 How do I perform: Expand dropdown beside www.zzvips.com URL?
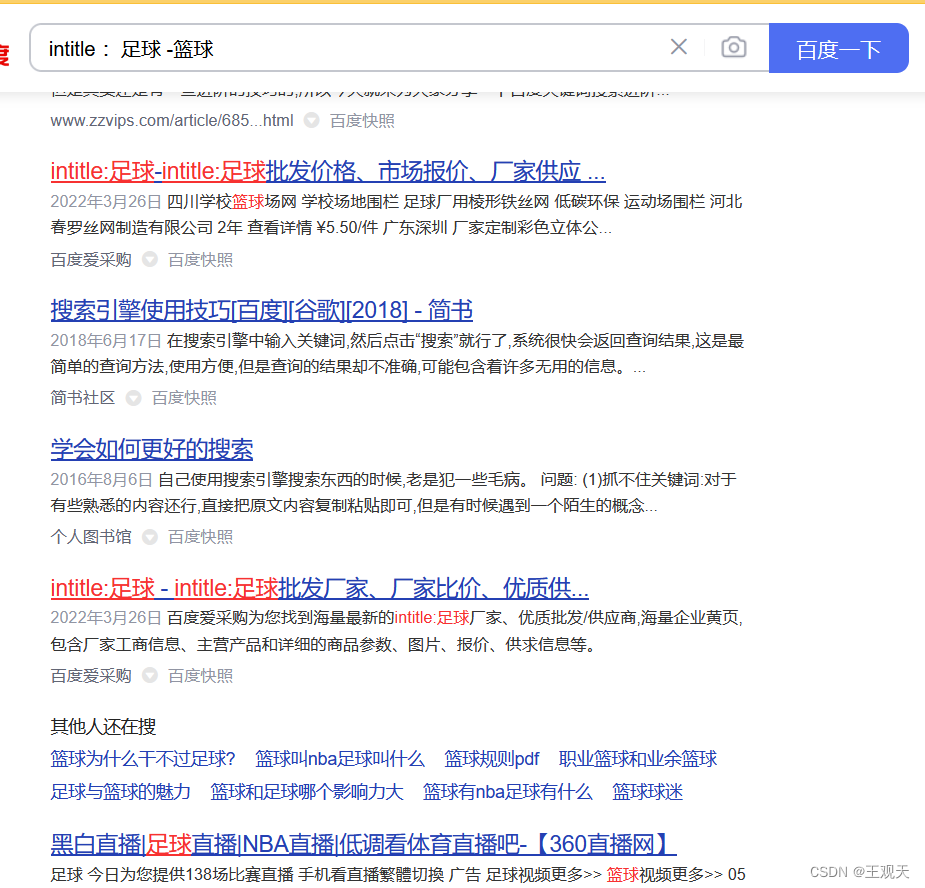point(311,120)
